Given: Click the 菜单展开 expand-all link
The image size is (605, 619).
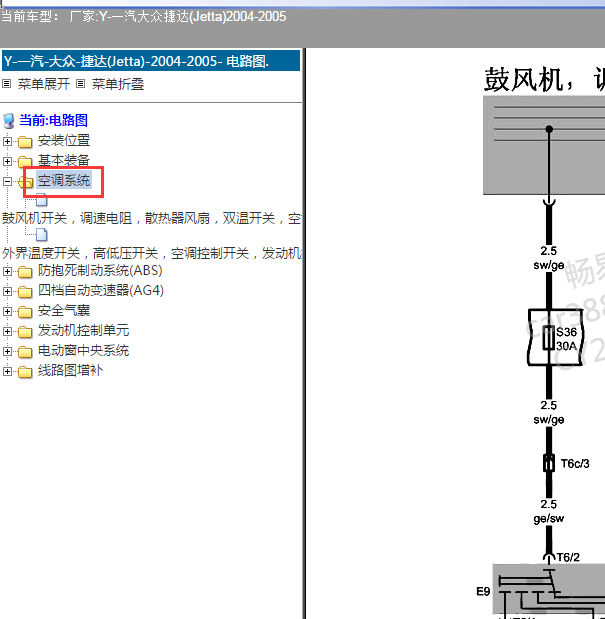Looking at the screenshot, I should (43, 84).
